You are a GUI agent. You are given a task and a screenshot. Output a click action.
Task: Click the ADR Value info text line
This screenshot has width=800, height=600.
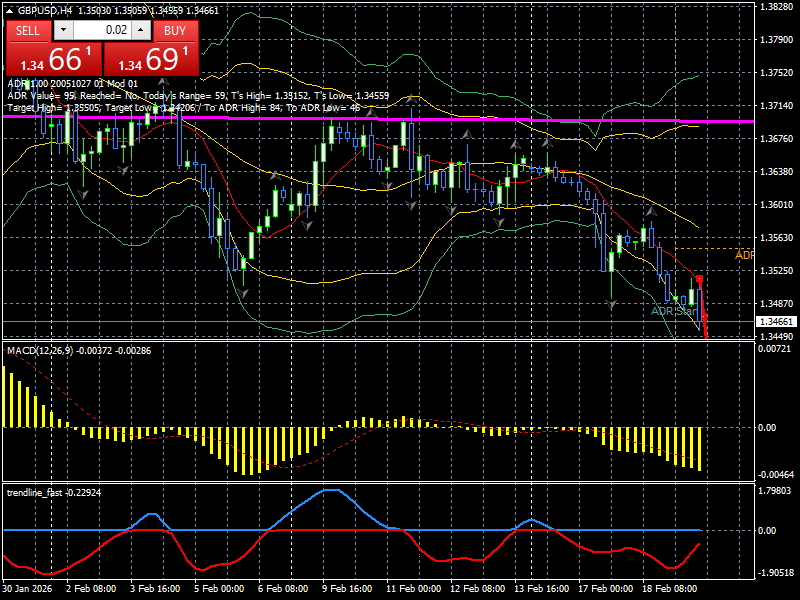(x=198, y=95)
